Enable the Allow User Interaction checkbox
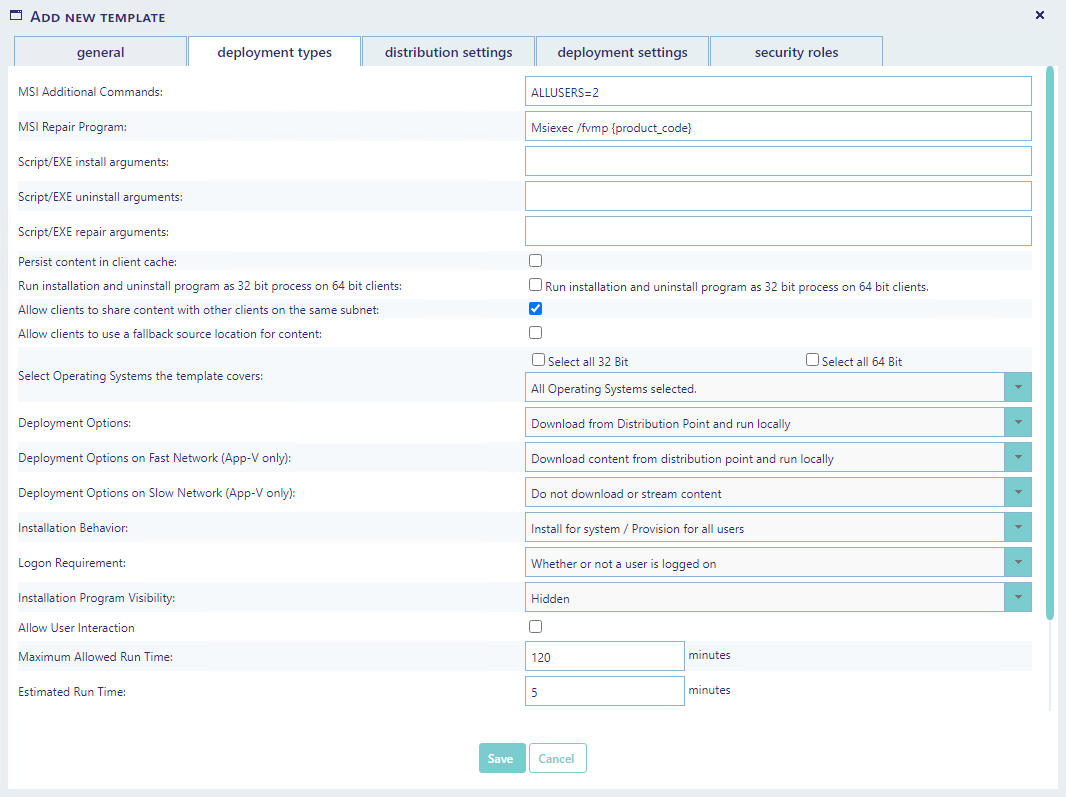Image resolution: width=1066 pixels, height=797 pixels. [x=536, y=627]
